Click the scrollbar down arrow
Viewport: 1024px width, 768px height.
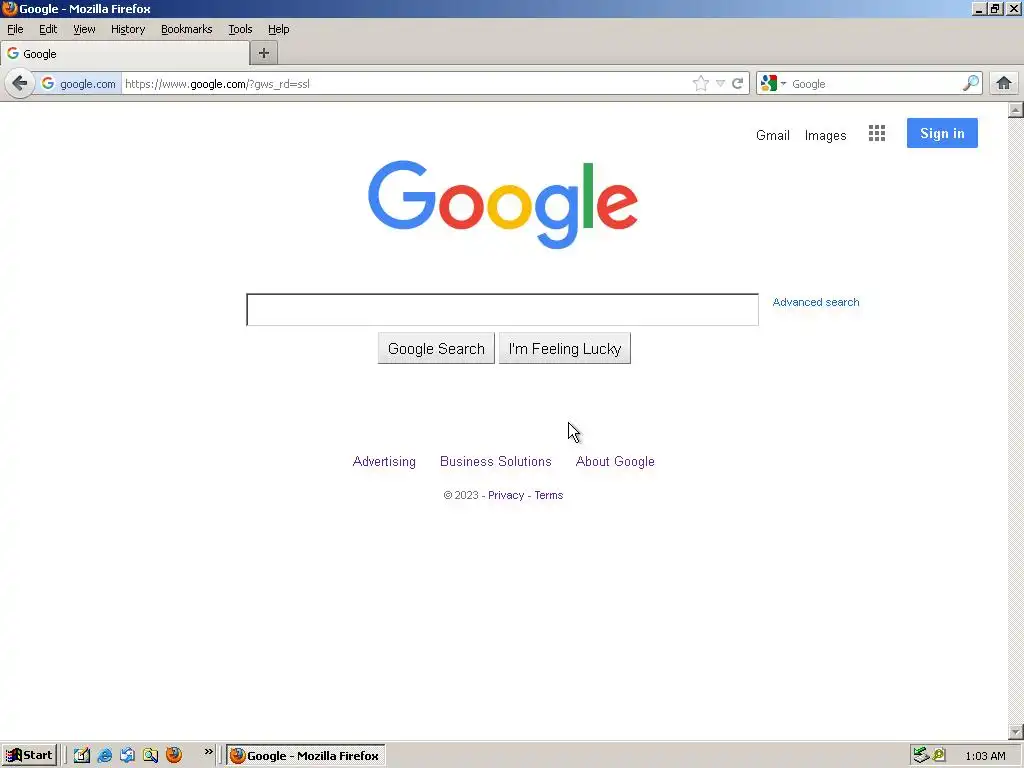(x=1016, y=731)
